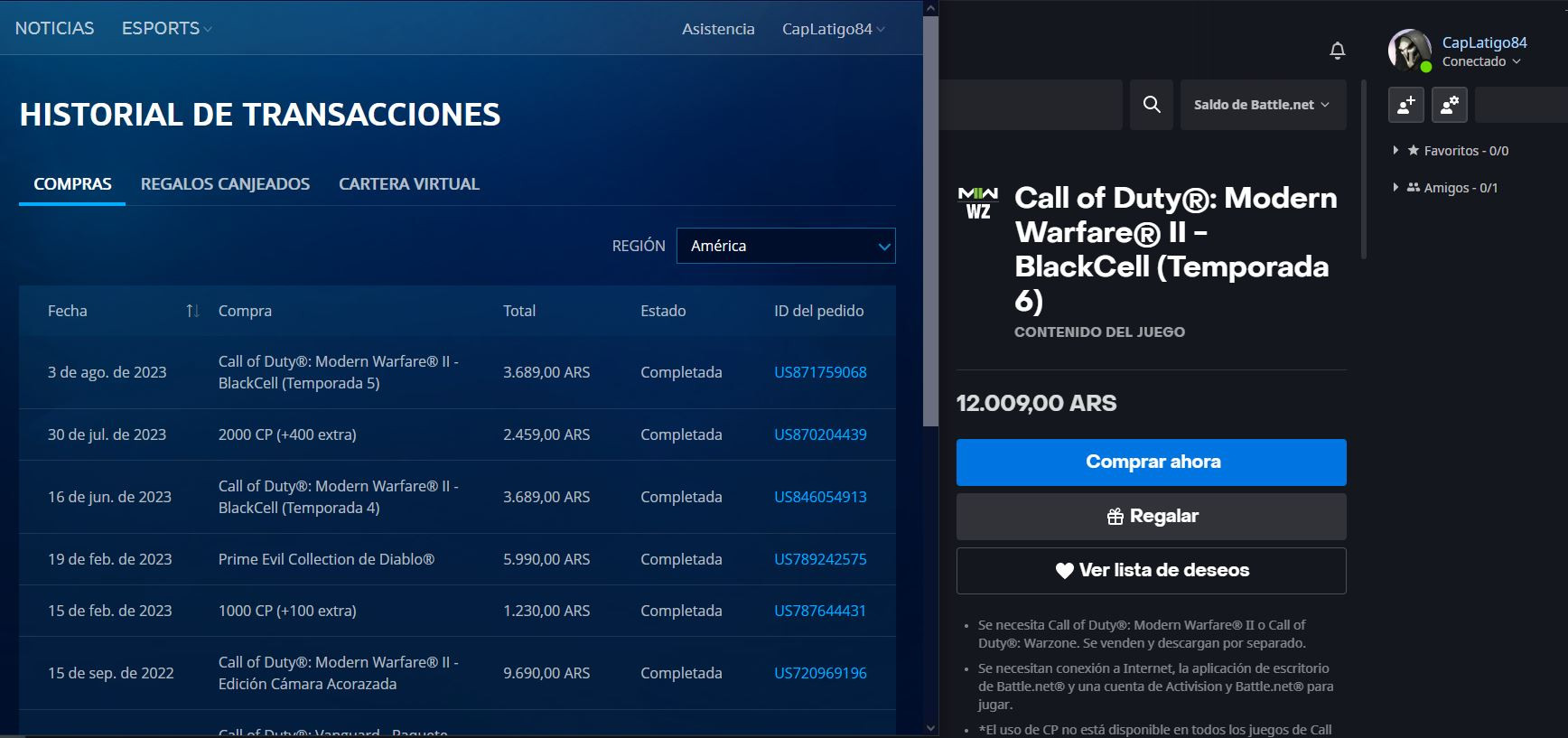
Task: Click the search magnifier icon
Action: click(x=1152, y=105)
